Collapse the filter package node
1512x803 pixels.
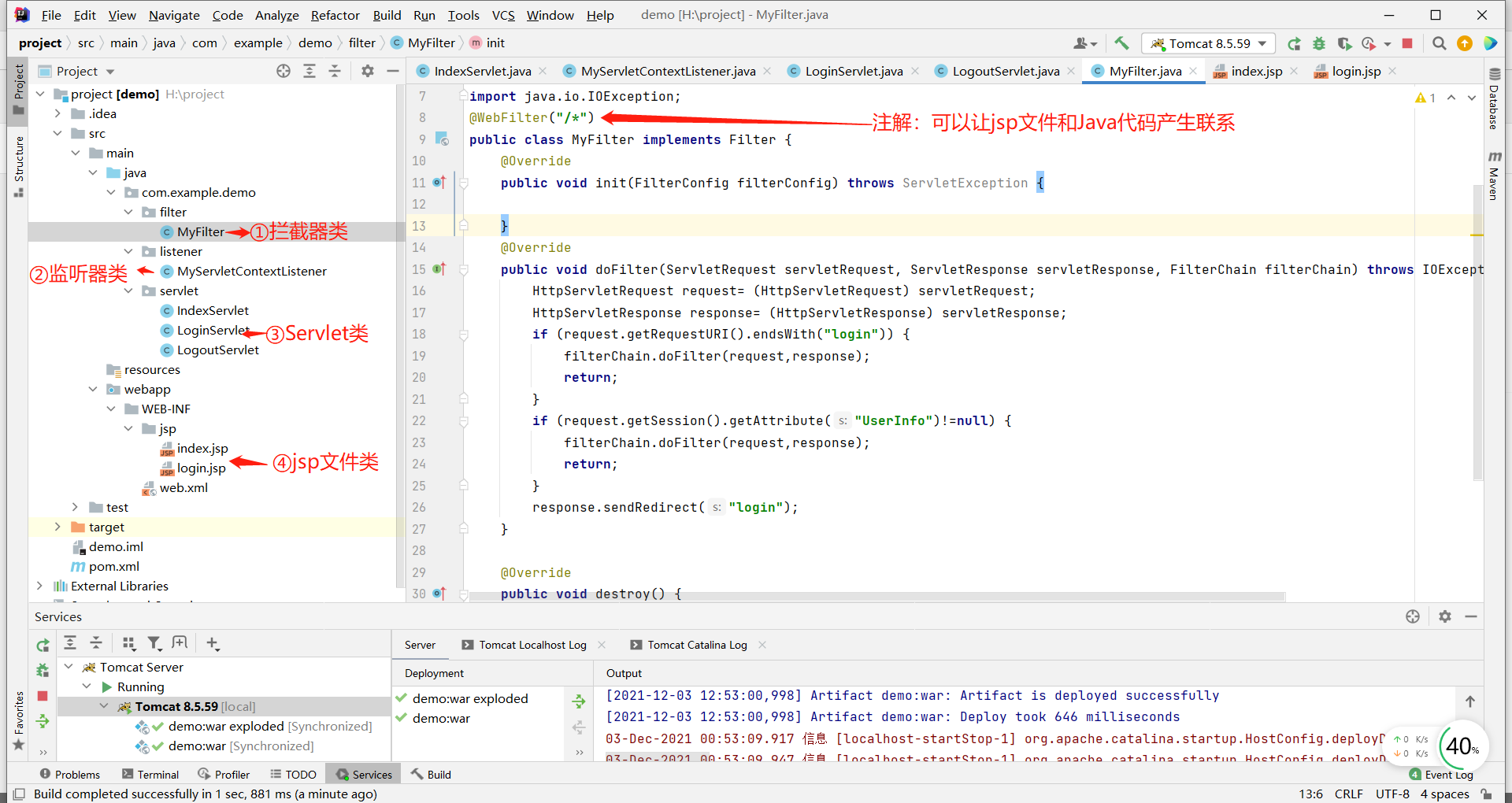[128, 212]
